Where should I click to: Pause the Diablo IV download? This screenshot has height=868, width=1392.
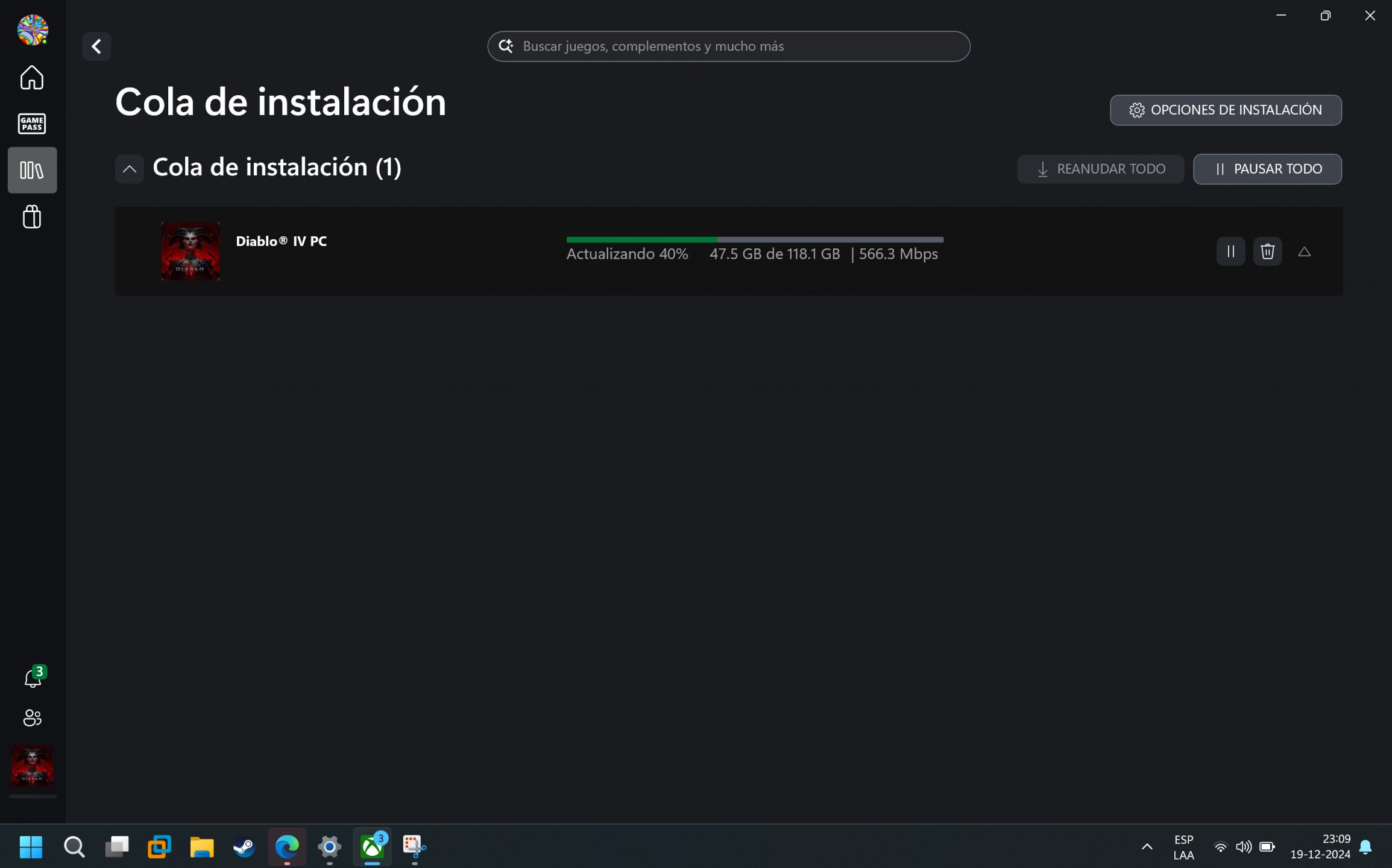1230,251
